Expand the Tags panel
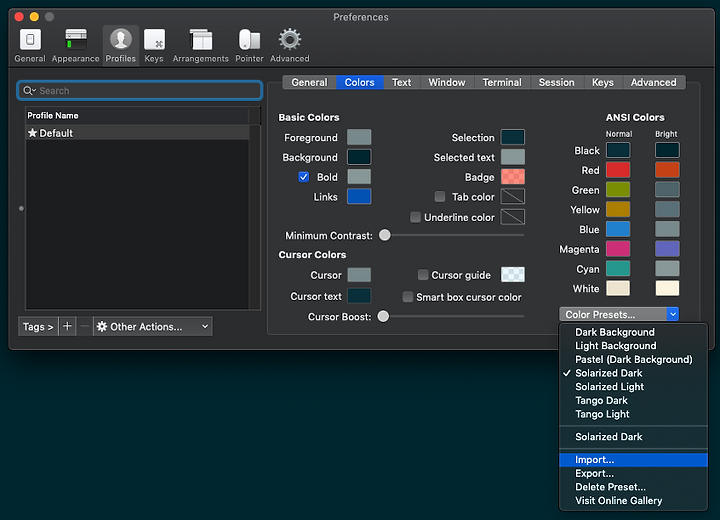 coord(38,326)
